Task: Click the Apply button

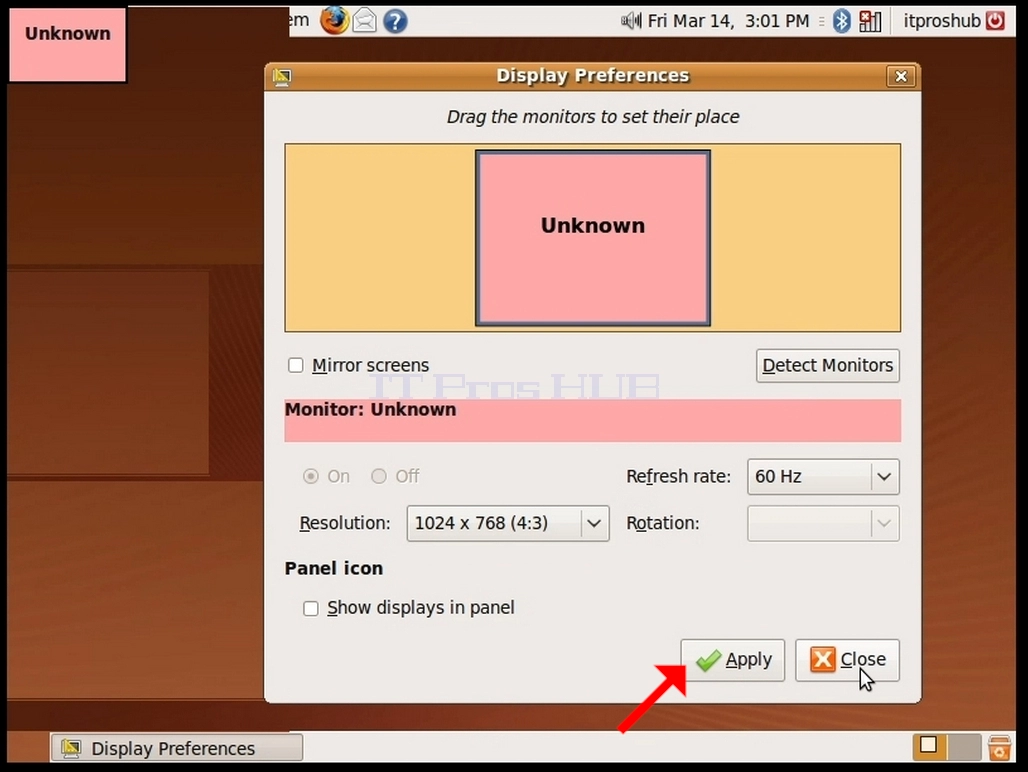Action: [733, 660]
